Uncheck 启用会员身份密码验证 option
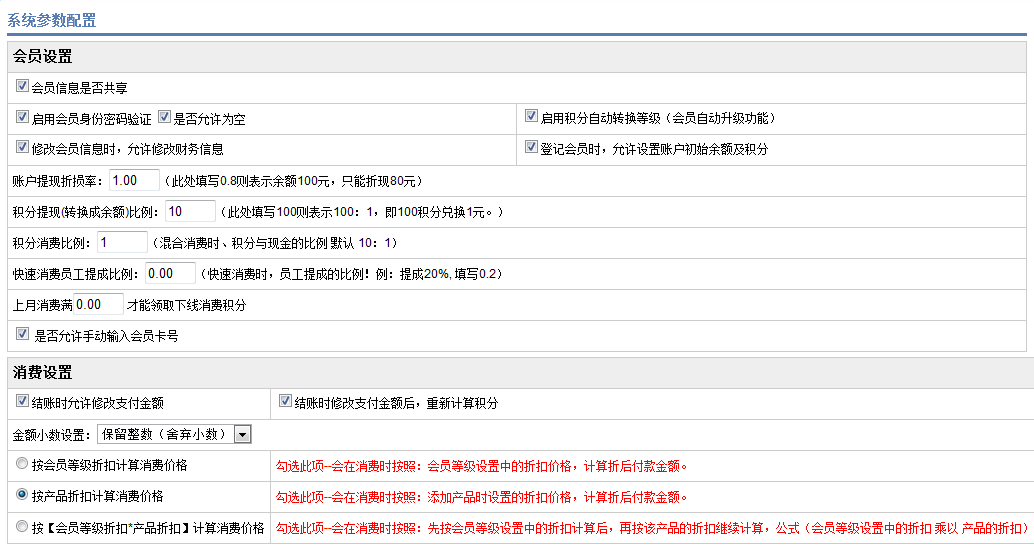Image resolution: width=1034 pixels, height=548 pixels. [23, 117]
